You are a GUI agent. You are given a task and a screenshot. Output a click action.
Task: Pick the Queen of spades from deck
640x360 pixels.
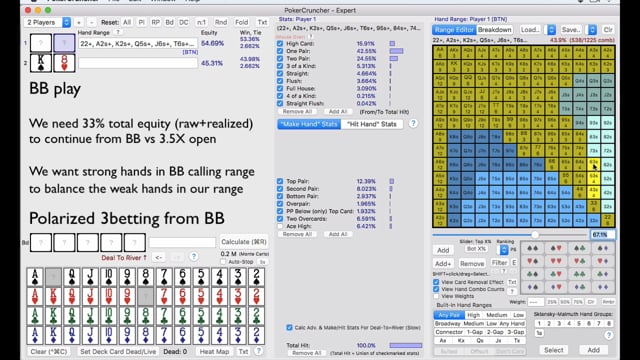(72, 277)
